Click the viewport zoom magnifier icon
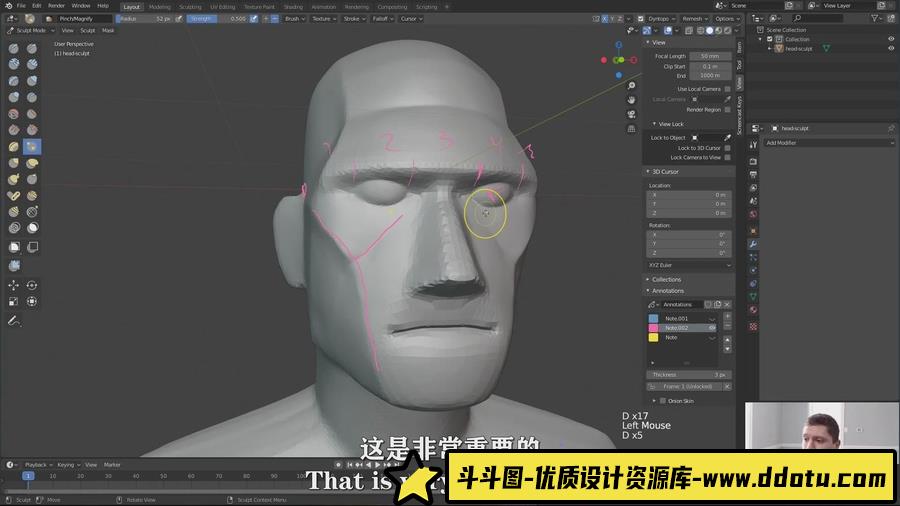900x506 pixels. coord(631,85)
